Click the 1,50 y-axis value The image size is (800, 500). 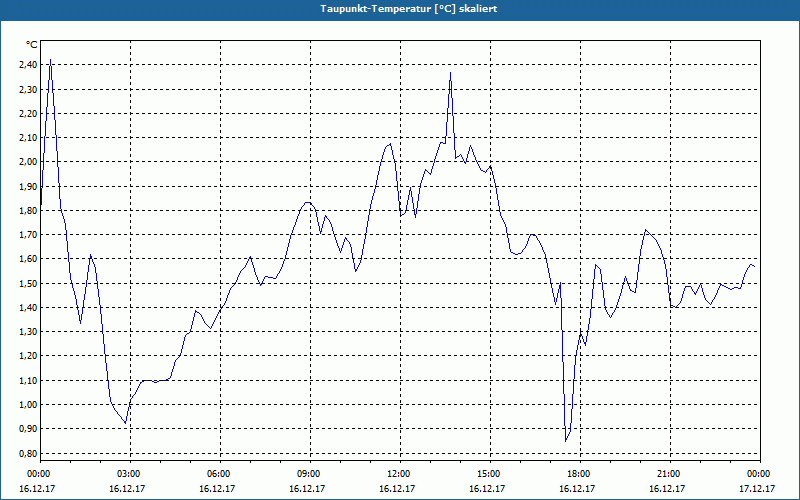(x=29, y=283)
